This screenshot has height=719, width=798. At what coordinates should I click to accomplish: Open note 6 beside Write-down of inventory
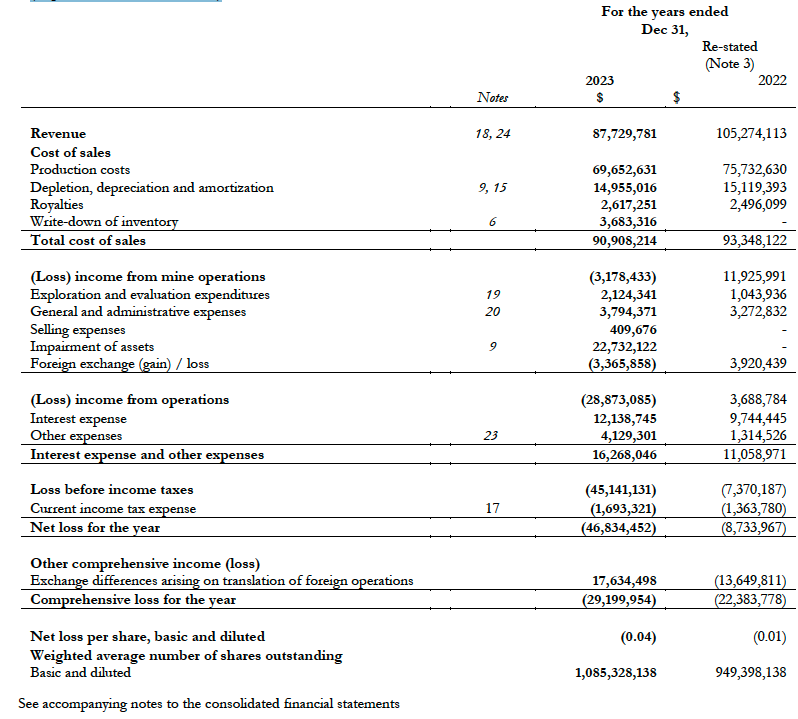492,222
